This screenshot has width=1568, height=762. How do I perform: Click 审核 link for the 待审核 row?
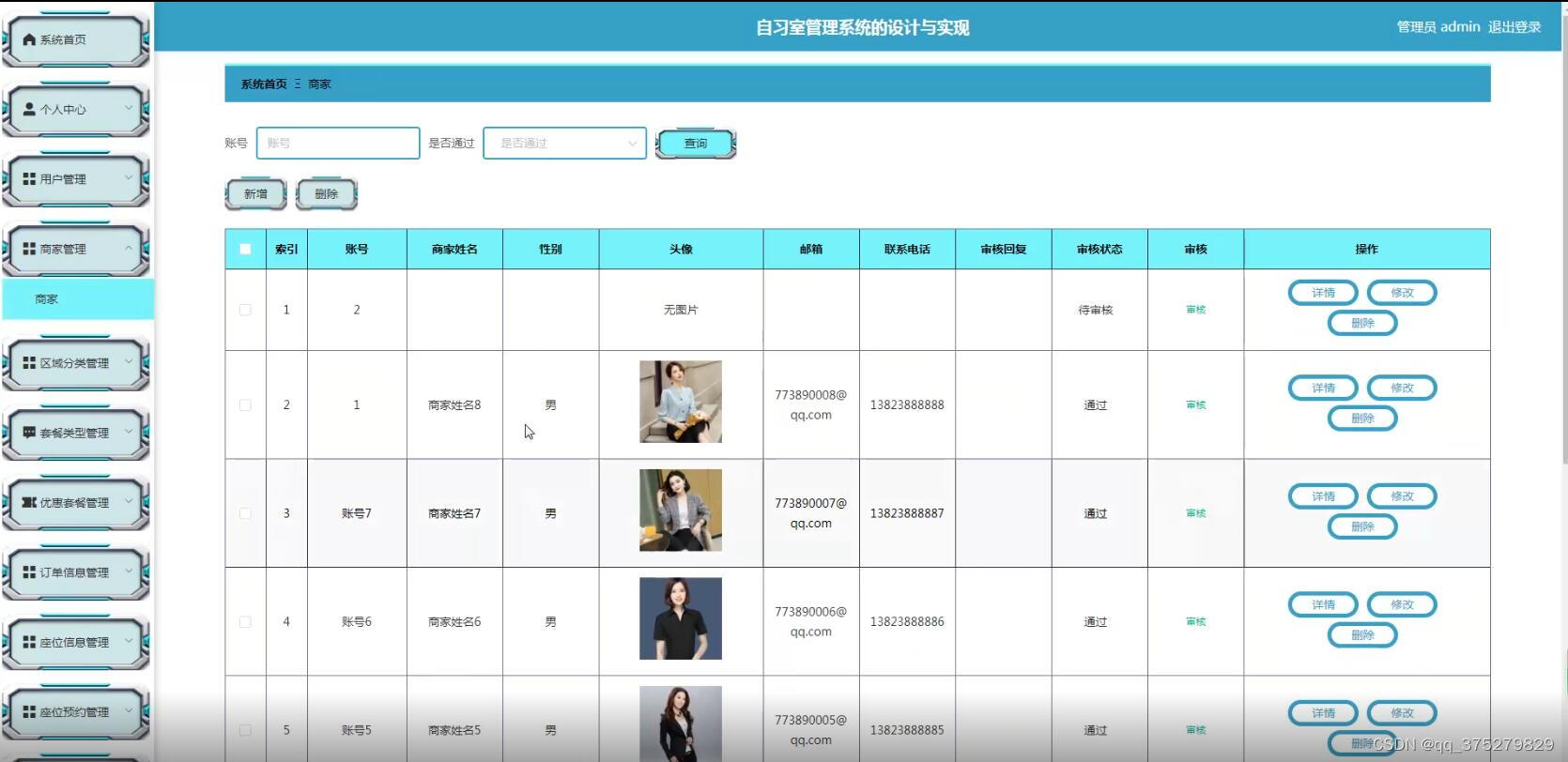pos(1195,310)
